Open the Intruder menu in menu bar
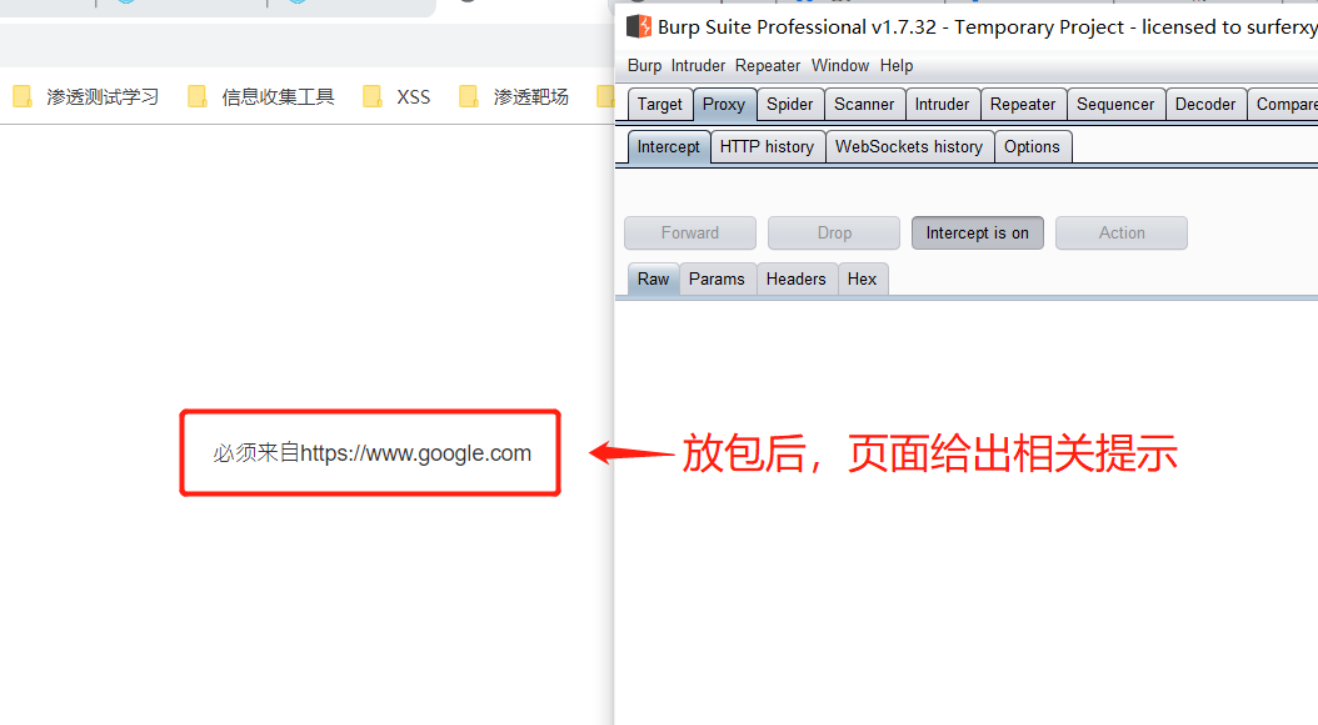 click(x=698, y=66)
